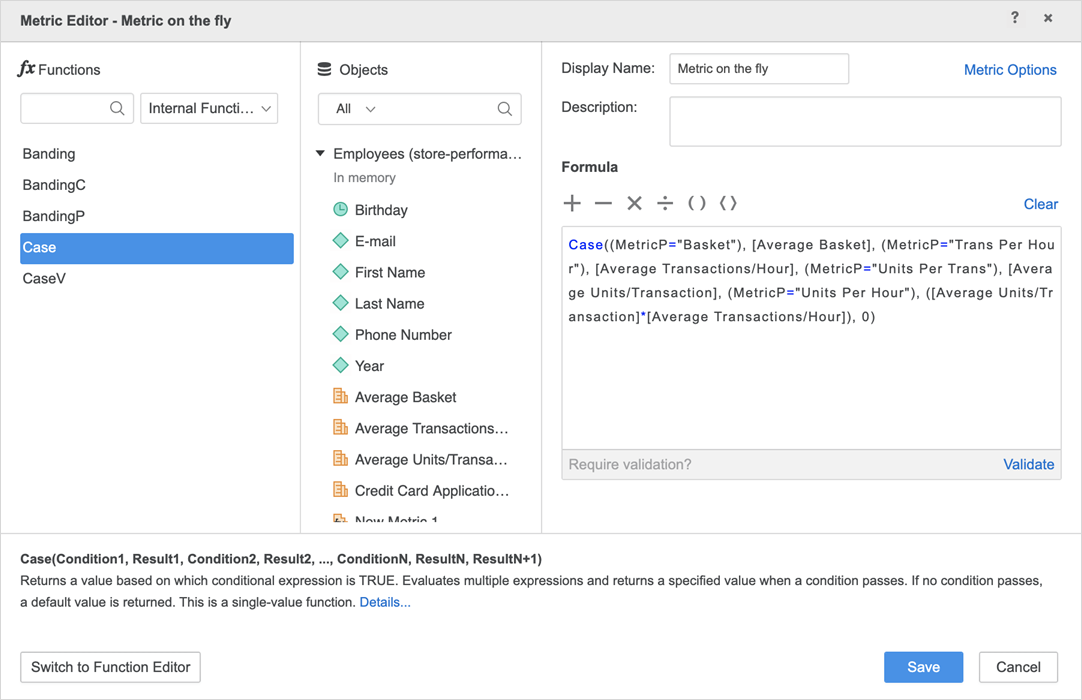Viewport: 1082px width, 700px height.
Task: Insert the minus operator into formula
Action: pyautogui.click(x=603, y=204)
